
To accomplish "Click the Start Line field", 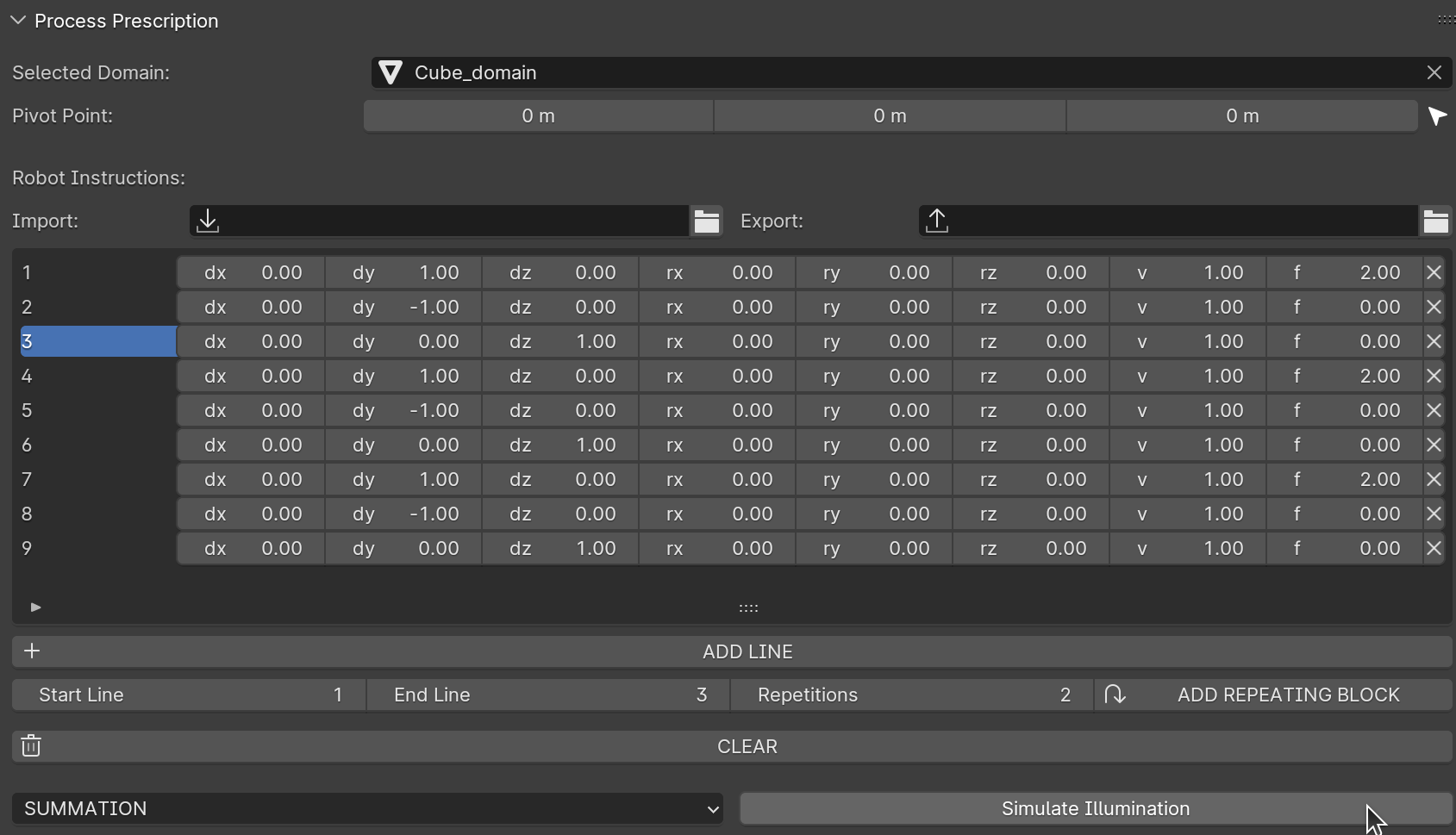I will click(189, 695).
